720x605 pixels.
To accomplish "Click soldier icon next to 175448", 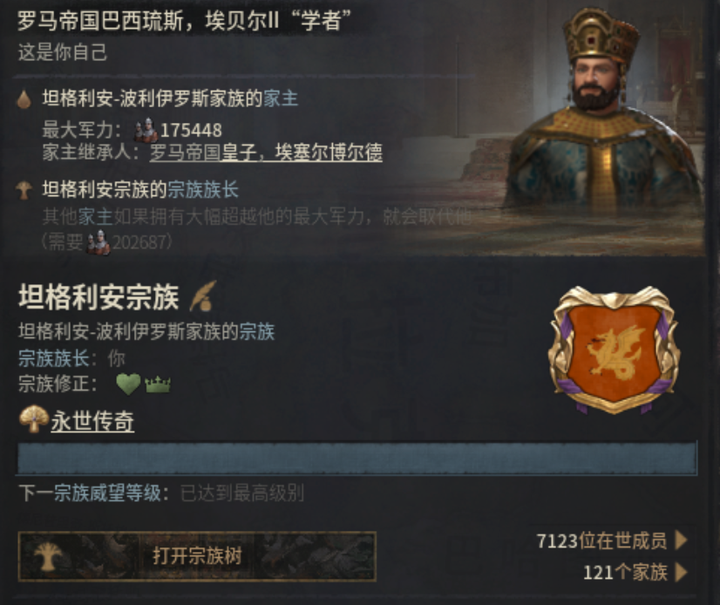I will [x=146, y=130].
